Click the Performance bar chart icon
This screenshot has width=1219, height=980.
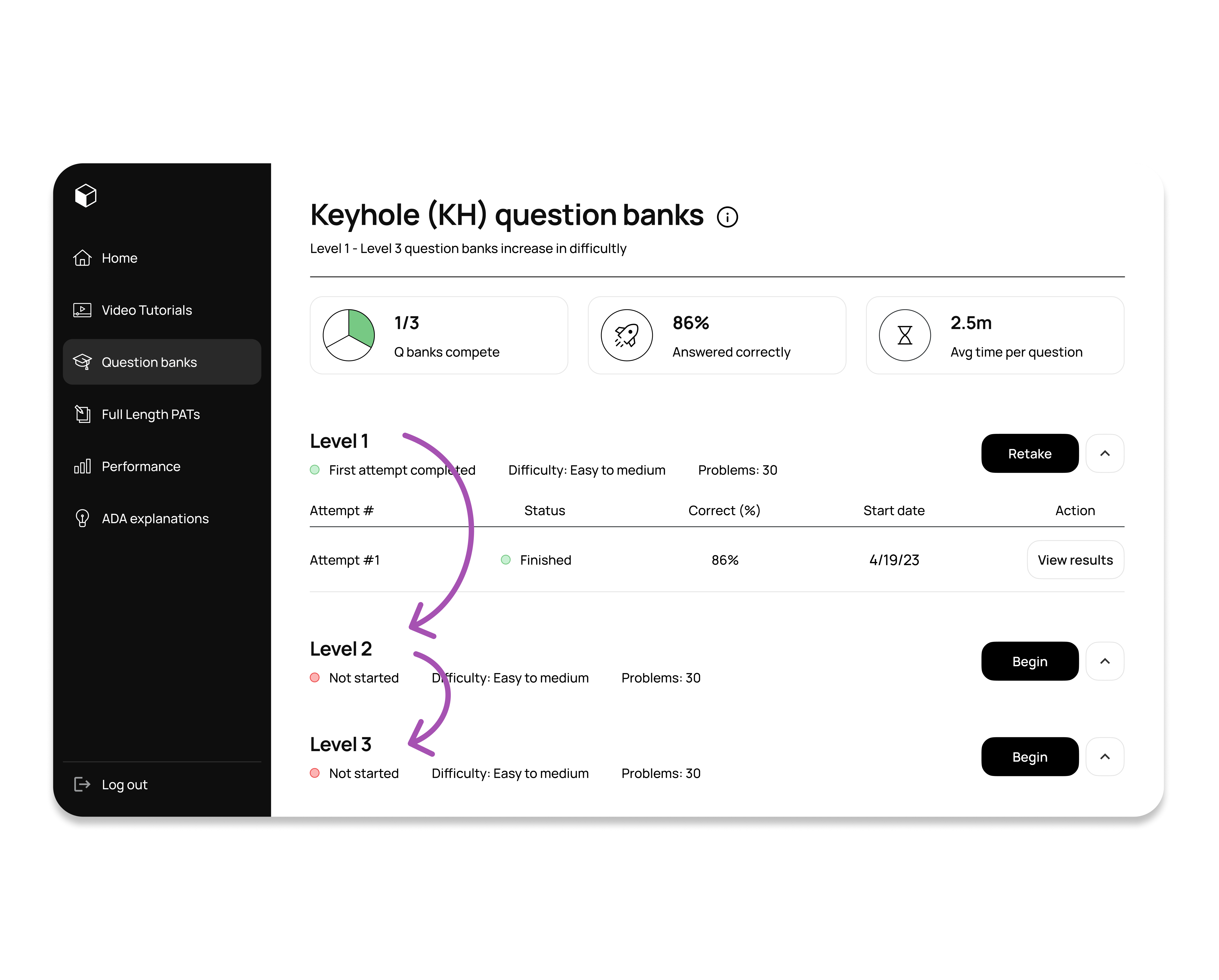pos(82,466)
